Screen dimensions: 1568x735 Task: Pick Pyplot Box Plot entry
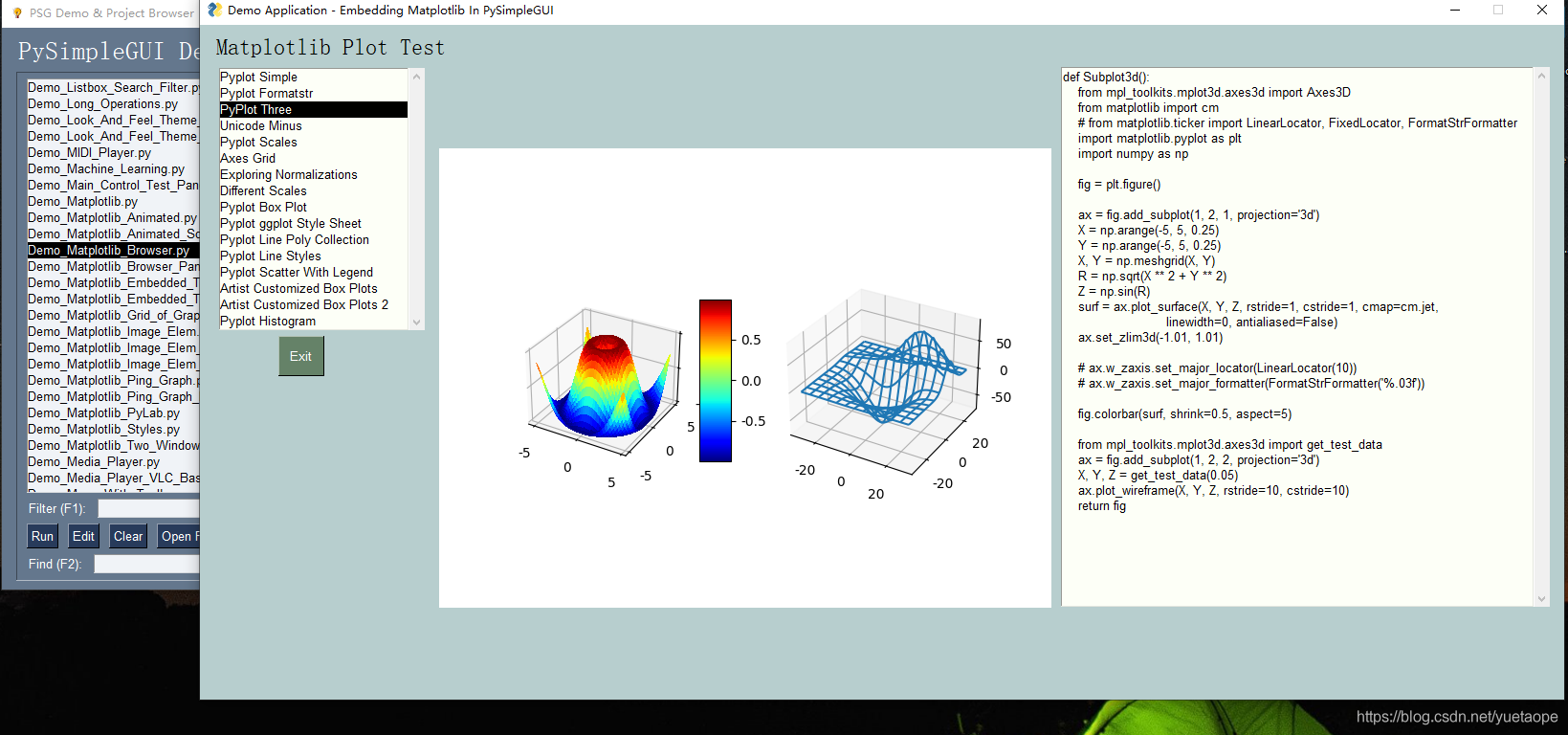pyautogui.click(x=314, y=207)
